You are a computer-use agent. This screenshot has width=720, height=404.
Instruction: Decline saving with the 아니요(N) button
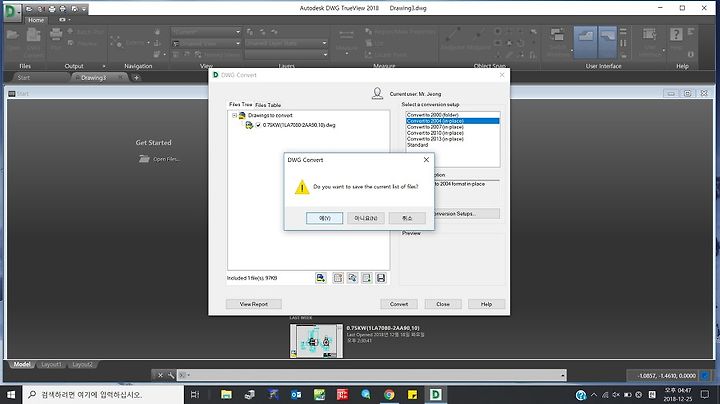366,218
